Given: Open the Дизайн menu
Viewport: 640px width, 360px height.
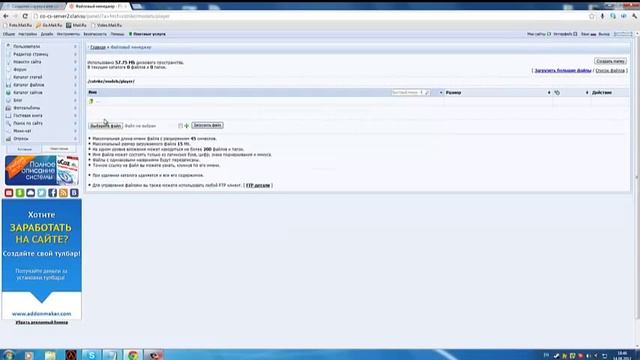Looking at the screenshot, I should [x=47, y=34].
